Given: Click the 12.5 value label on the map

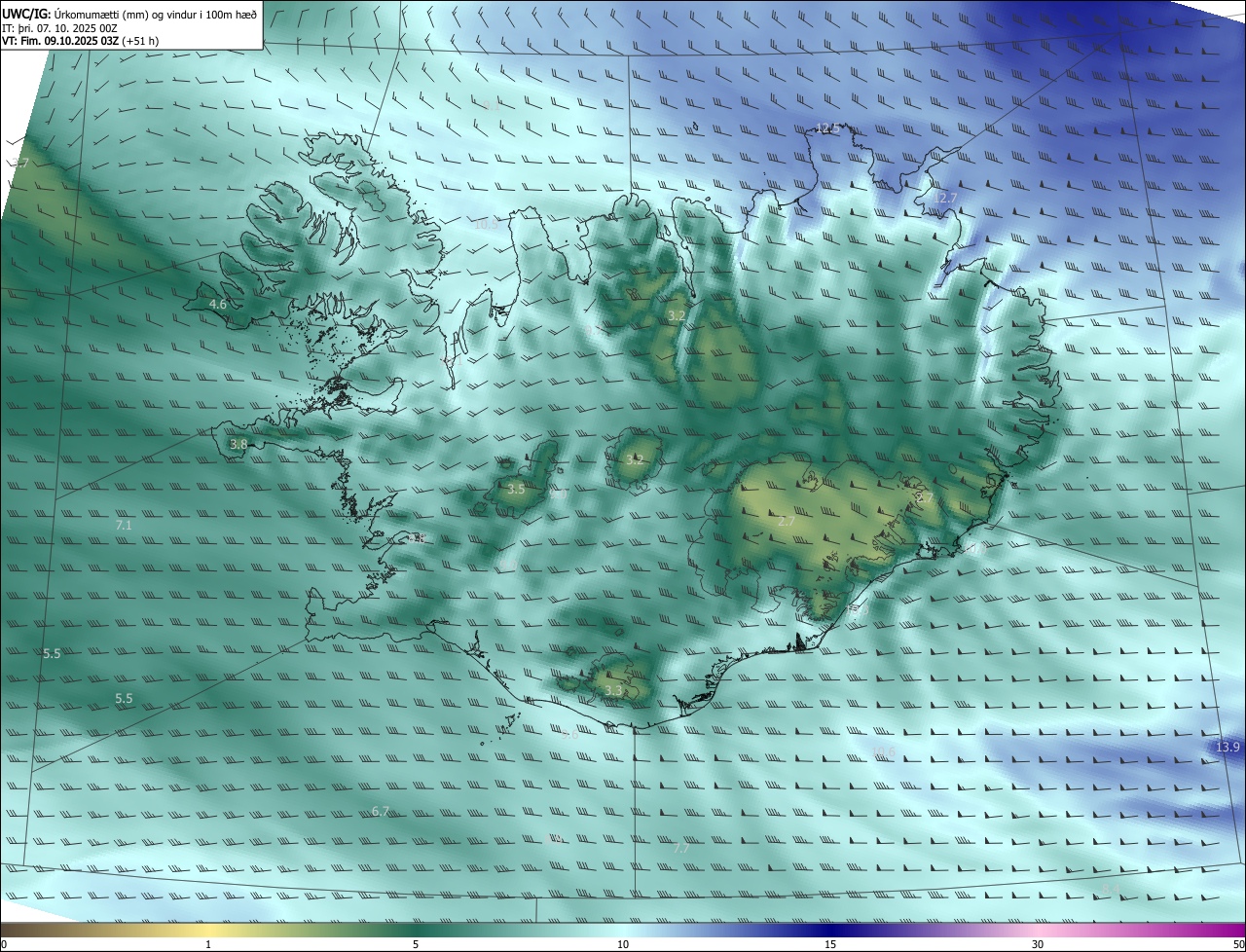Looking at the screenshot, I should (827, 128).
